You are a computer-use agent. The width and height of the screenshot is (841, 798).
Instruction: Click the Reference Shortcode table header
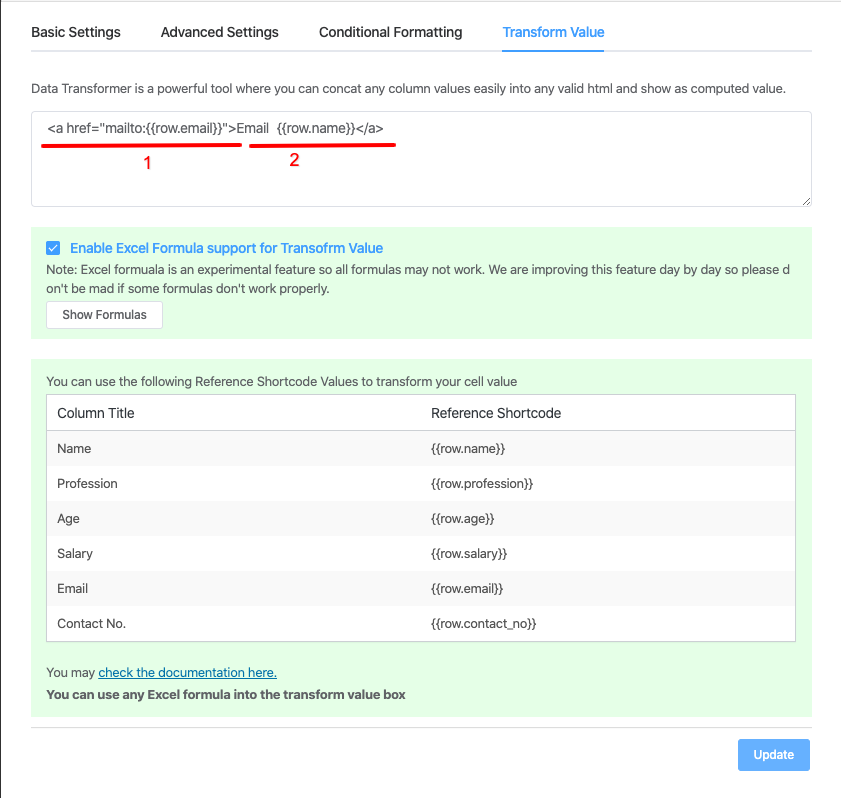(x=496, y=413)
